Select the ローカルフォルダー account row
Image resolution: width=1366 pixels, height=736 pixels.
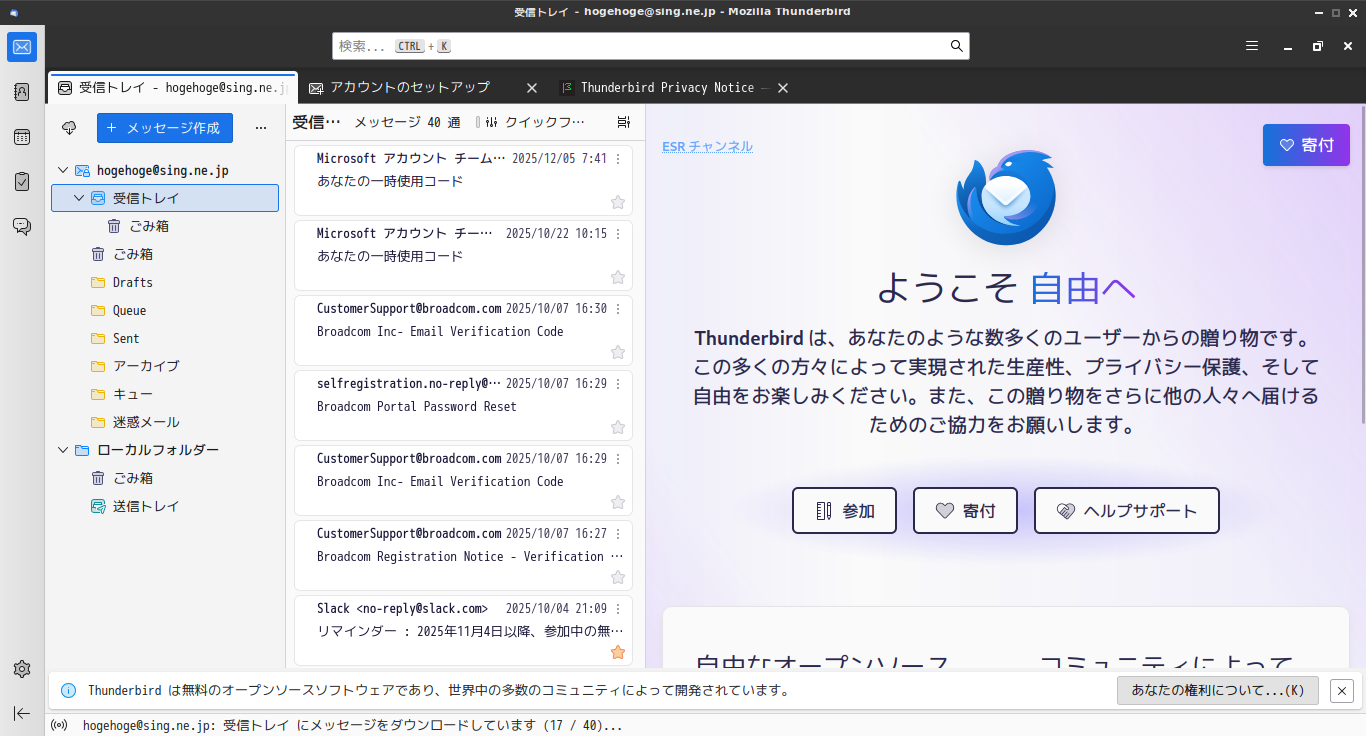pyautogui.click(x=165, y=450)
